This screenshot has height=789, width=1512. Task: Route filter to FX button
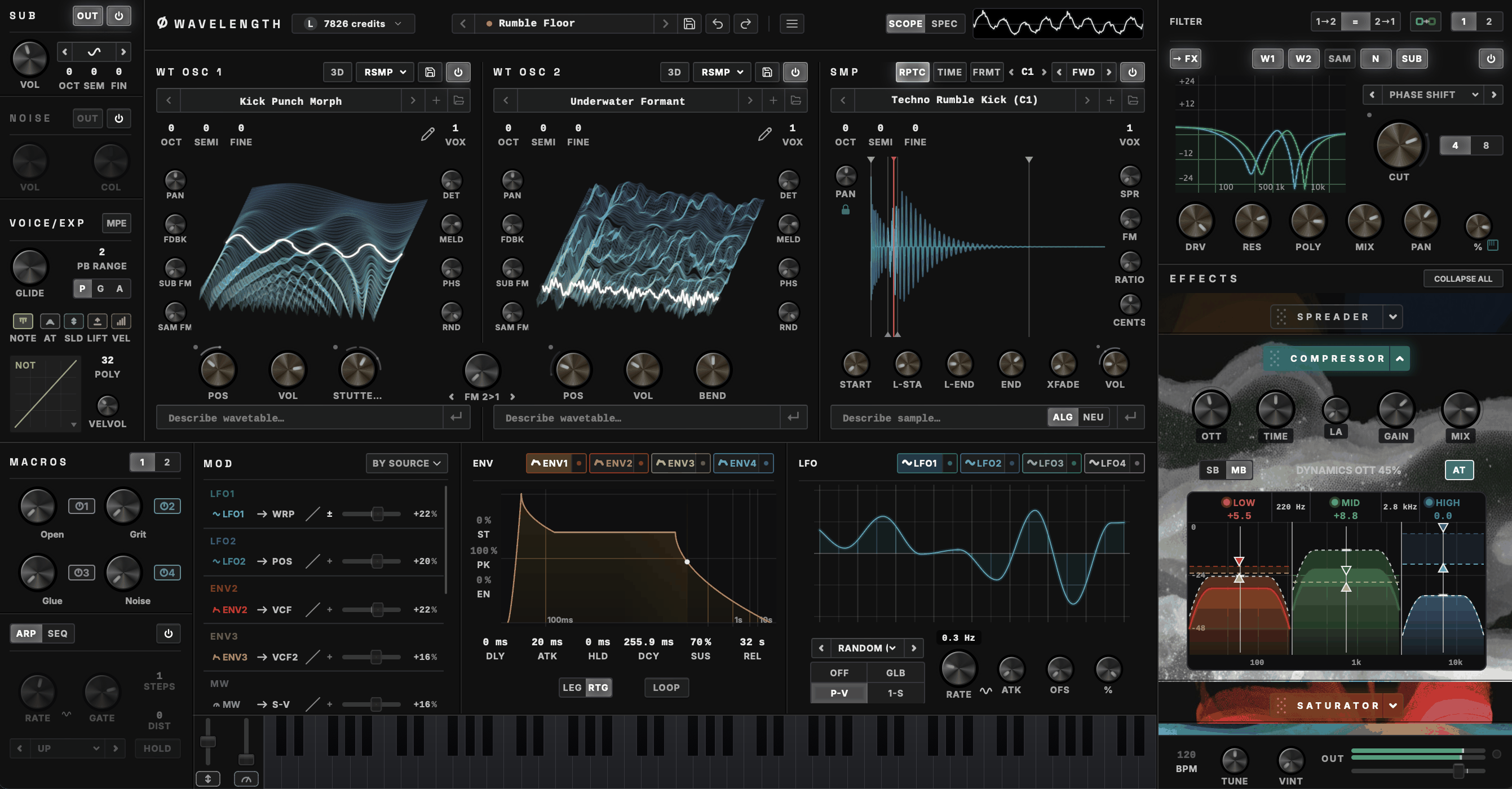click(x=1185, y=59)
